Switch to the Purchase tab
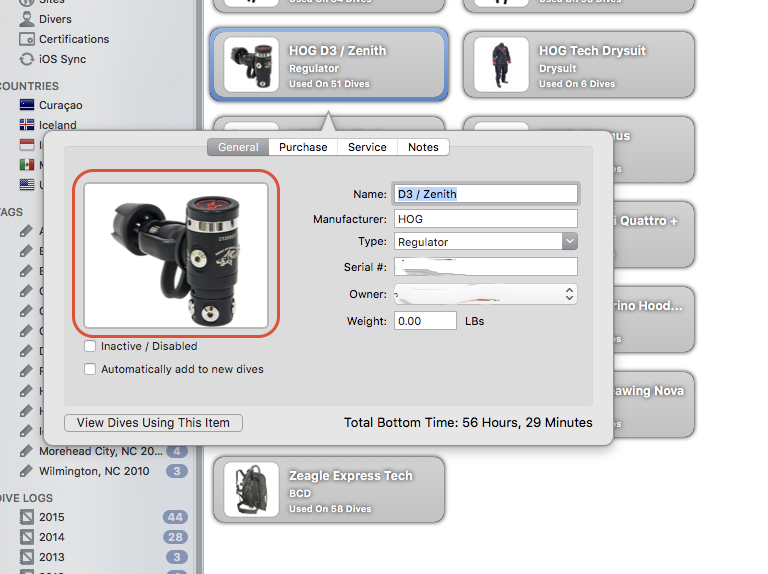This screenshot has width=768, height=574. click(x=303, y=147)
